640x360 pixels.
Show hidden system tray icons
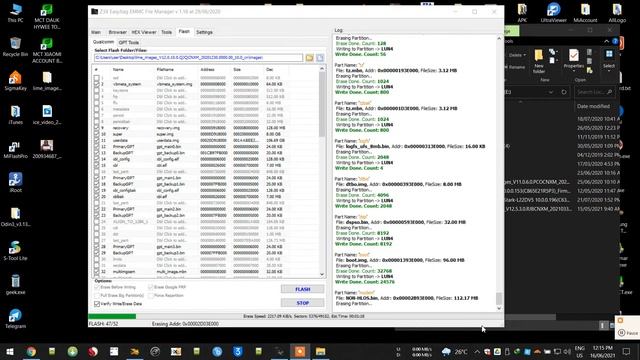tap(477, 351)
